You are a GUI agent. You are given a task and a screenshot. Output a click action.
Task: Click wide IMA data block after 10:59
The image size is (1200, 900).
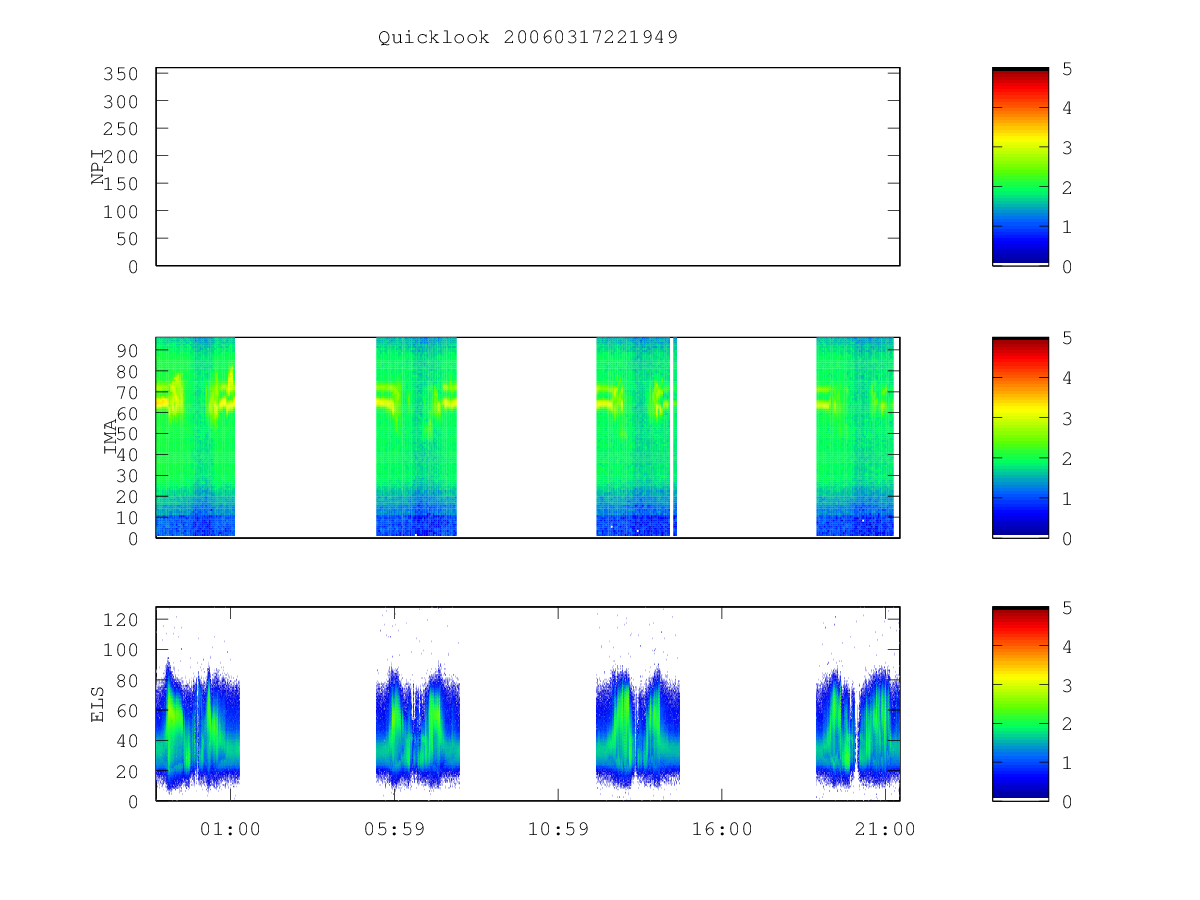click(x=633, y=437)
